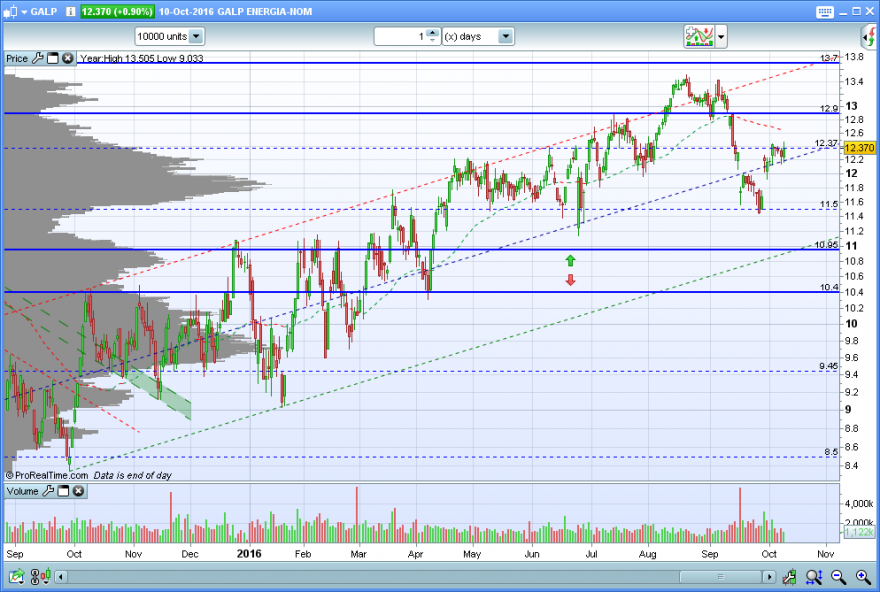Close the Price panel
The image size is (880, 592).
point(67,58)
